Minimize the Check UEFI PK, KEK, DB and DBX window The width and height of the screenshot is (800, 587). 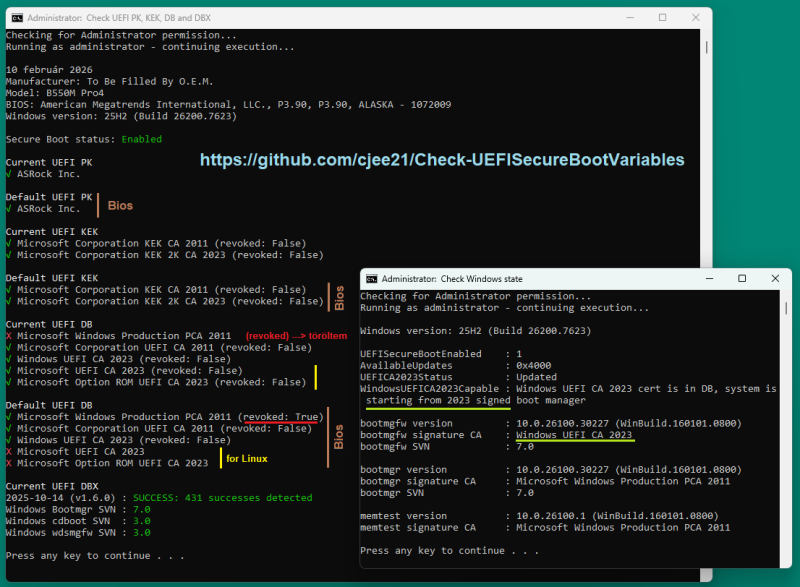tap(630, 17)
